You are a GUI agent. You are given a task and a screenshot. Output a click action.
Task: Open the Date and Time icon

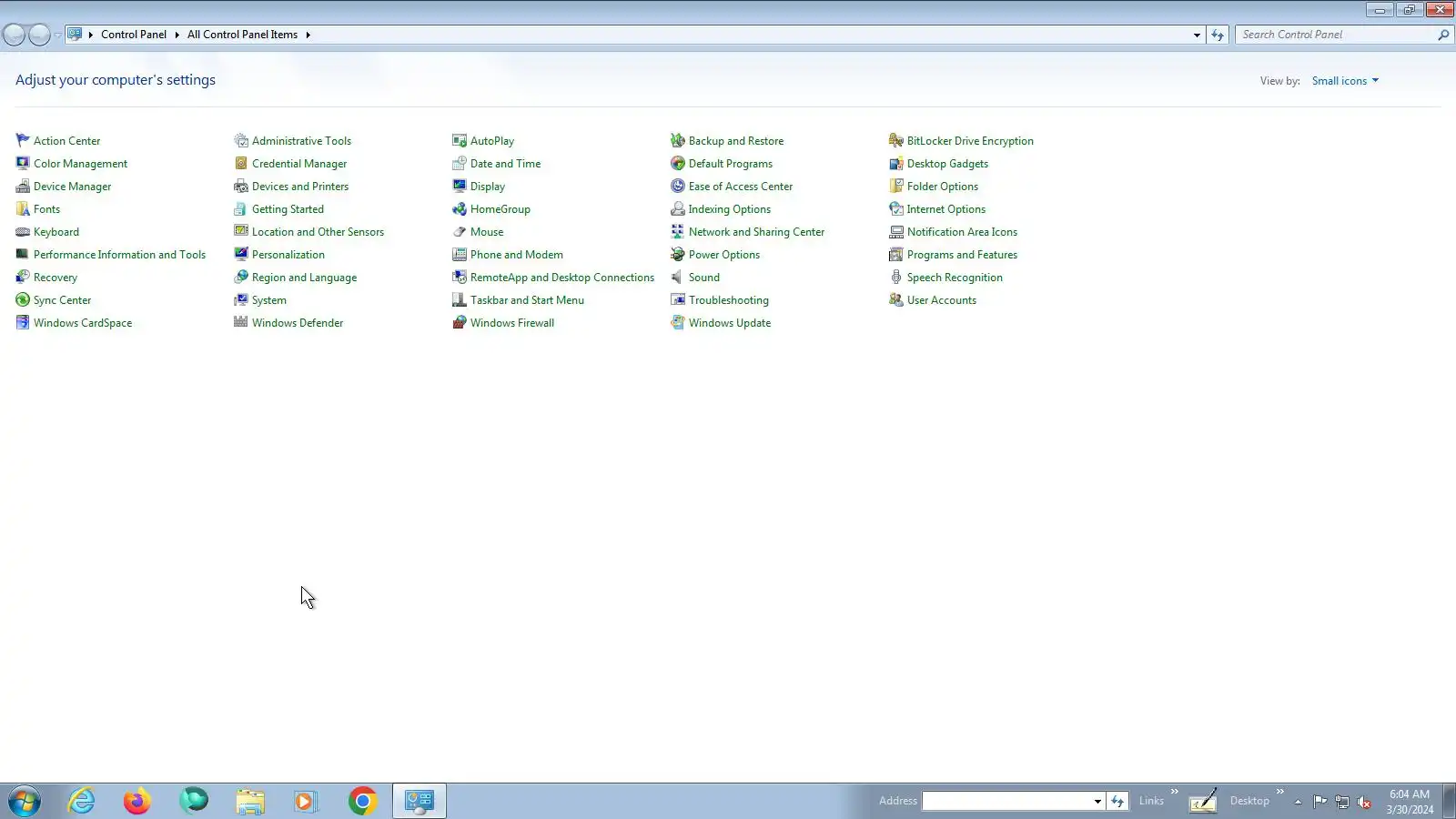[x=460, y=163]
